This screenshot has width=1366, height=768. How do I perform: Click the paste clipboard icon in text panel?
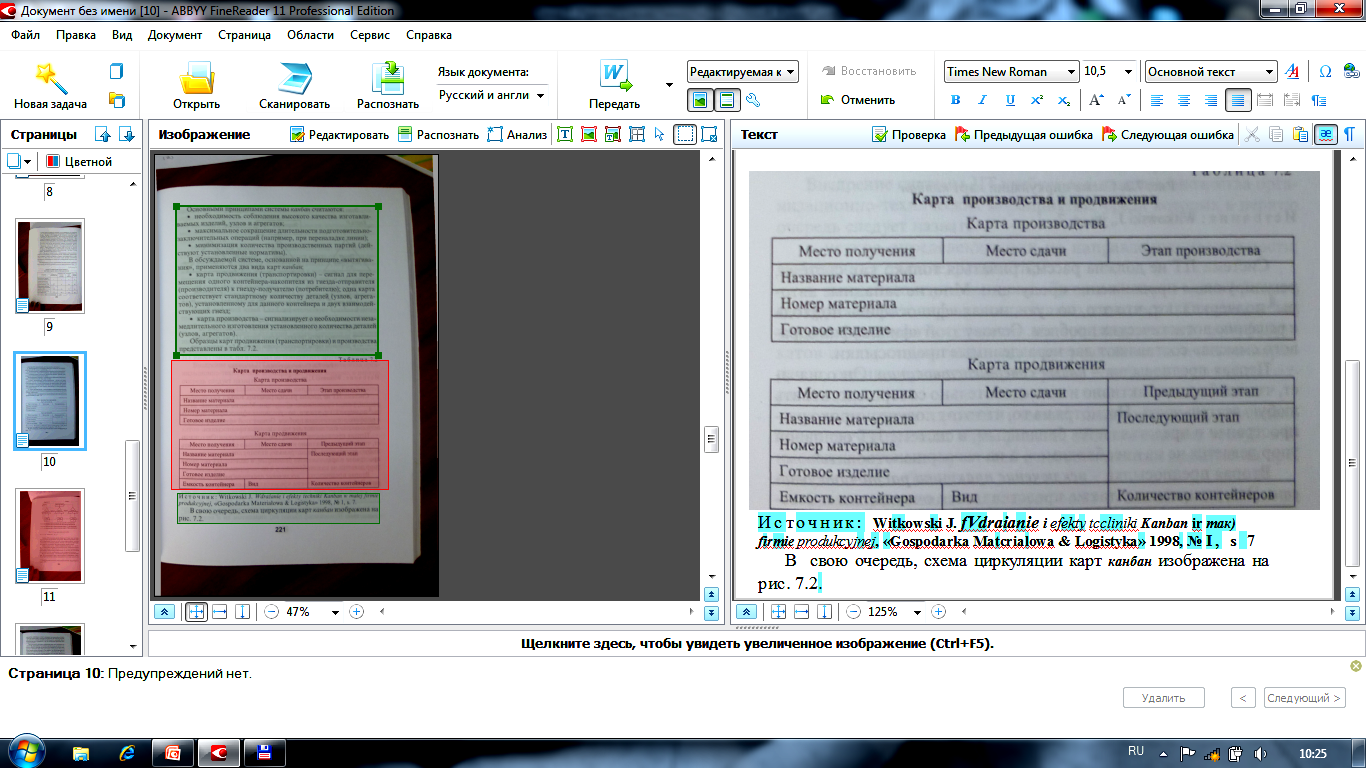pyautogui.click(x=1300, y=134)
